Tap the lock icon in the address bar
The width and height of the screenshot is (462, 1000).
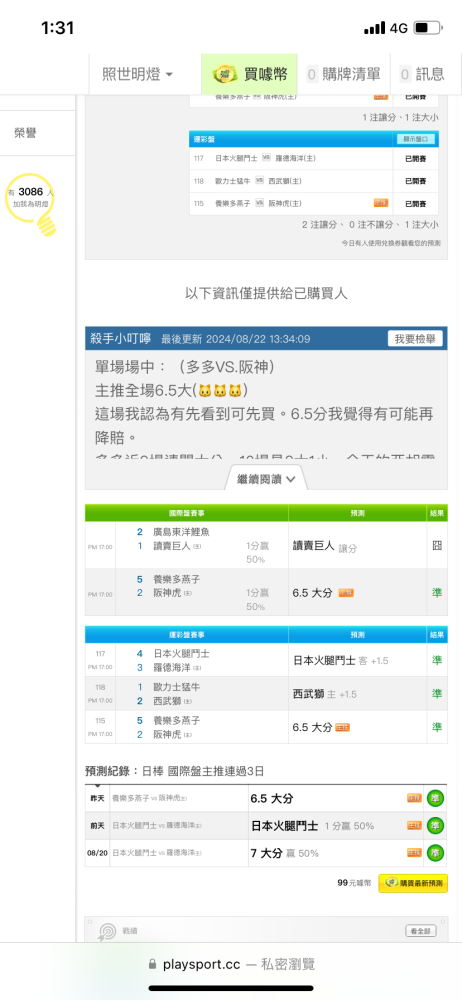[x=152, y=964]
